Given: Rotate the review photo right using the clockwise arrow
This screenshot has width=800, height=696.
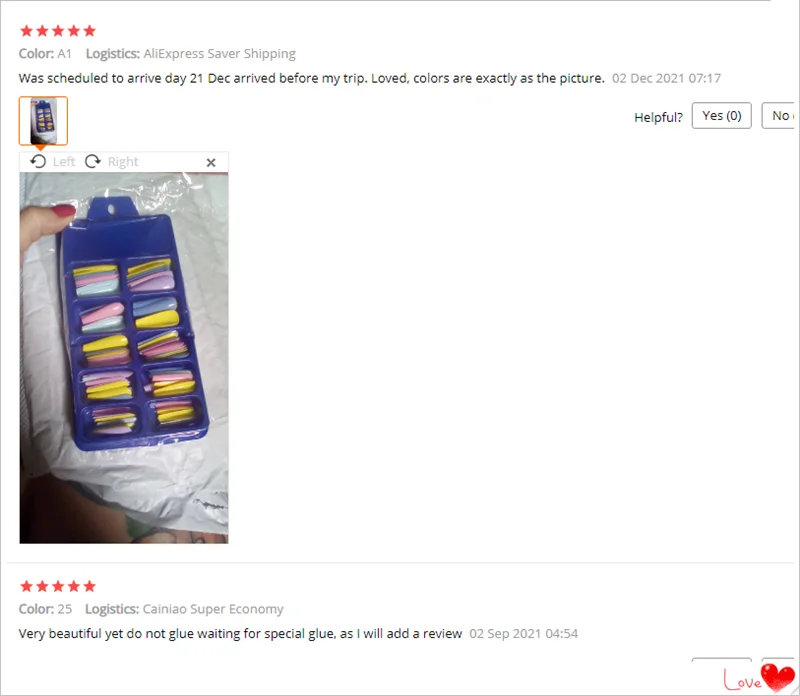Looking at the screenshot, I should [x=92, y=161].
